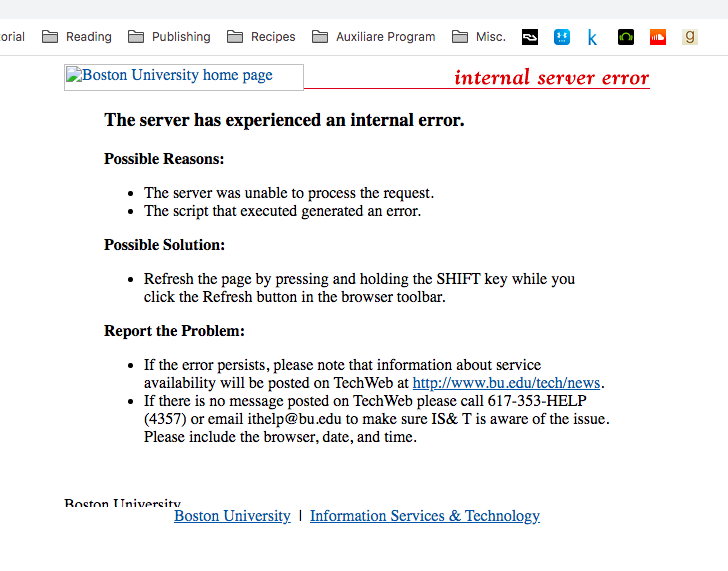Click the Boston University home page image link

[x=184, y=77]
